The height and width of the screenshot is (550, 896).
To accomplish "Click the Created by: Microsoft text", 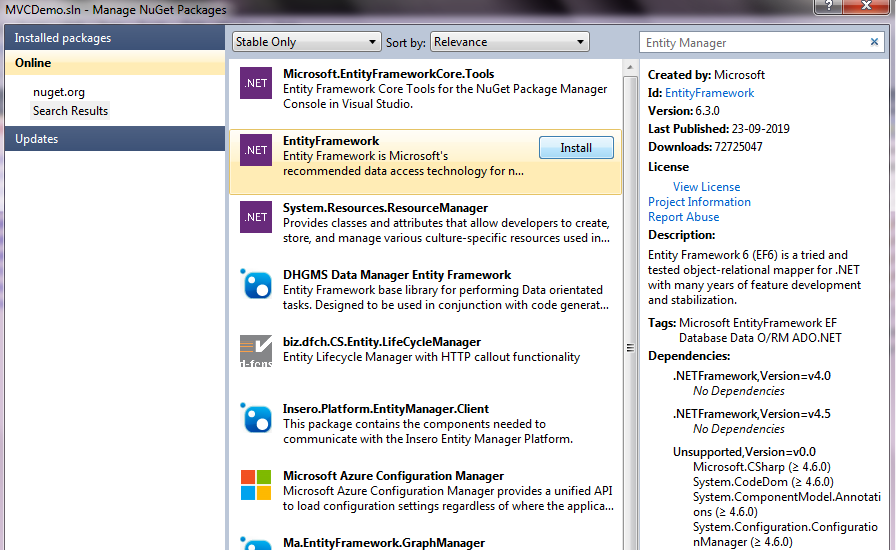I will pos(706,75).
